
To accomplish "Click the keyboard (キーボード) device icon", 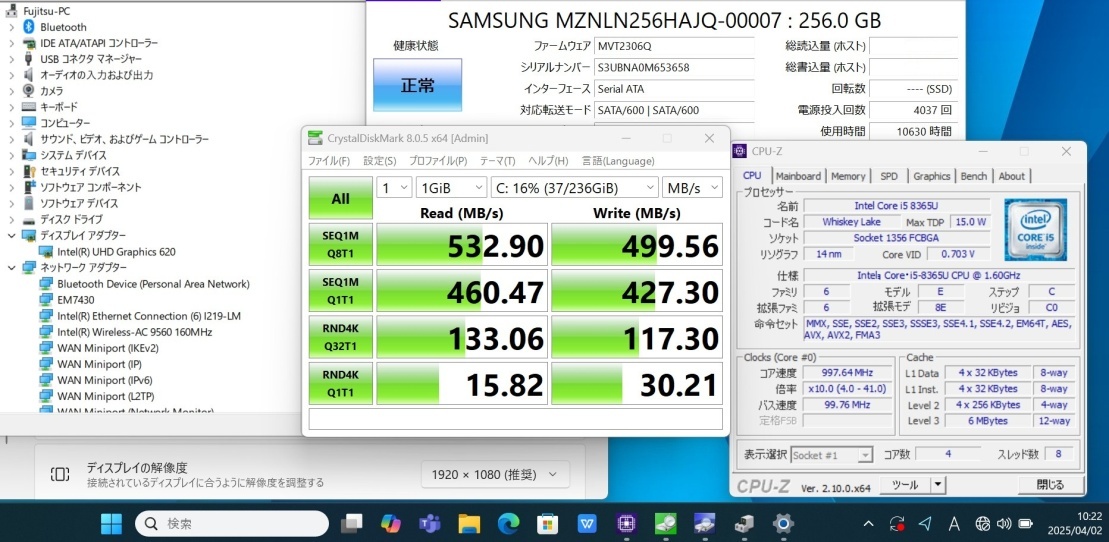I will (x=29, y=107).
